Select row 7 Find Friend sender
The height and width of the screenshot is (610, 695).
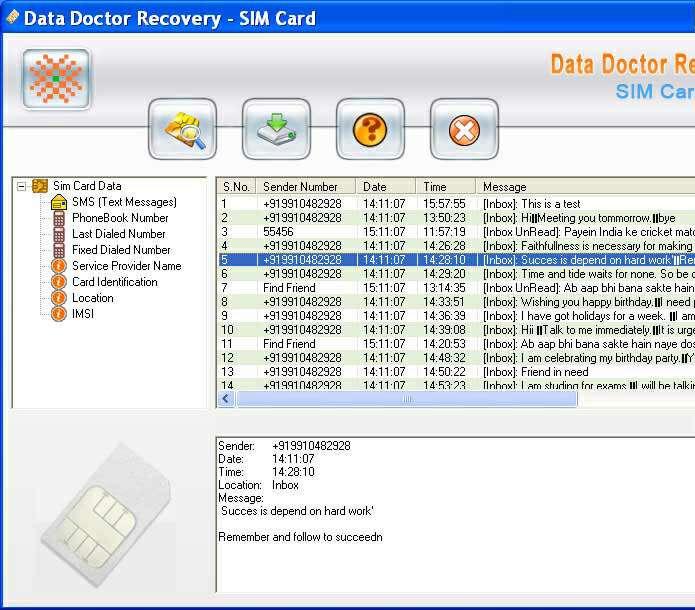[289, 288]
